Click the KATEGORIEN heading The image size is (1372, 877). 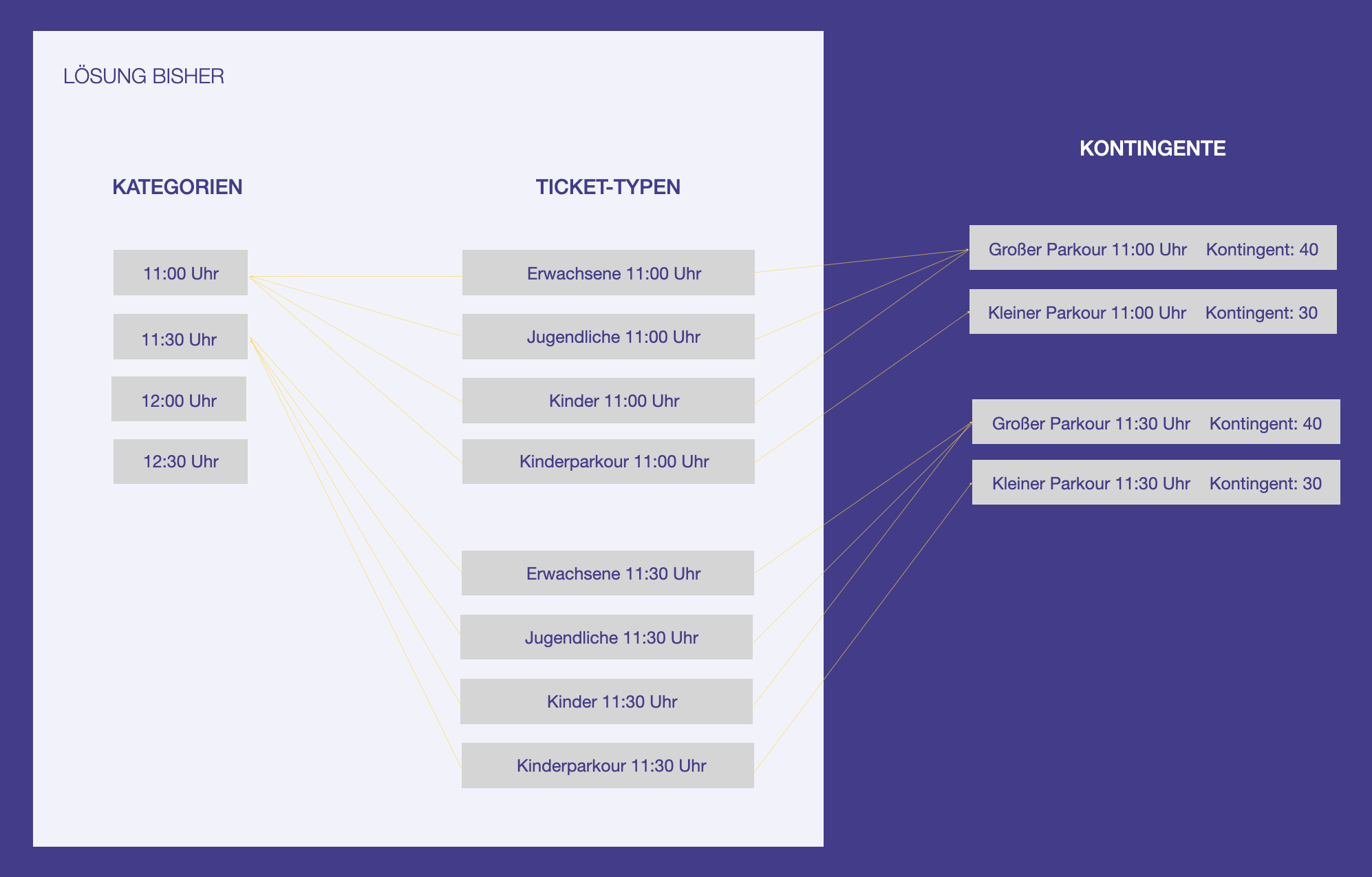tap(178, 187)
